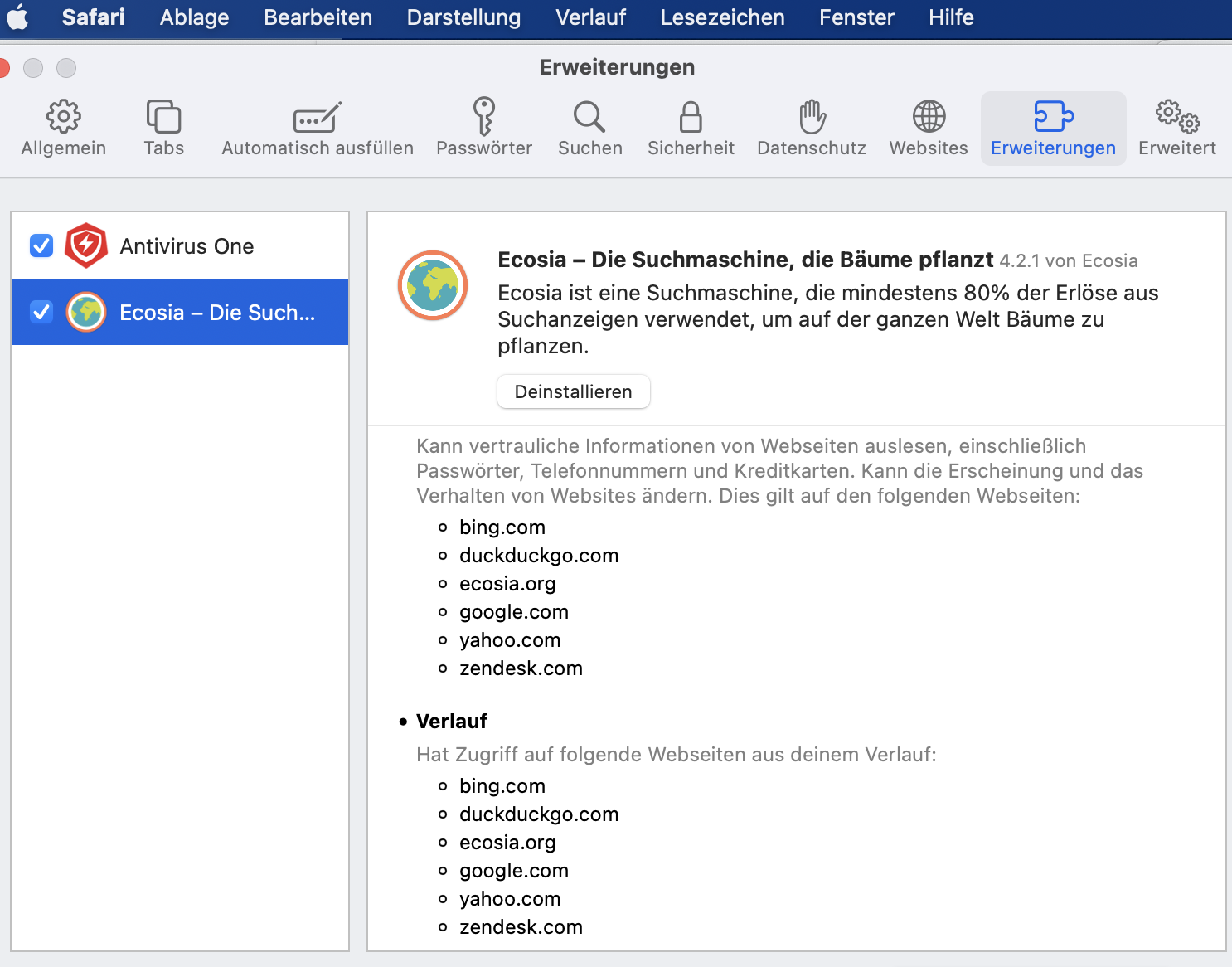Click the Ecosia globe icon in sidebar
This screenshot has width=1232, height=967.
(x=86, y=312)
